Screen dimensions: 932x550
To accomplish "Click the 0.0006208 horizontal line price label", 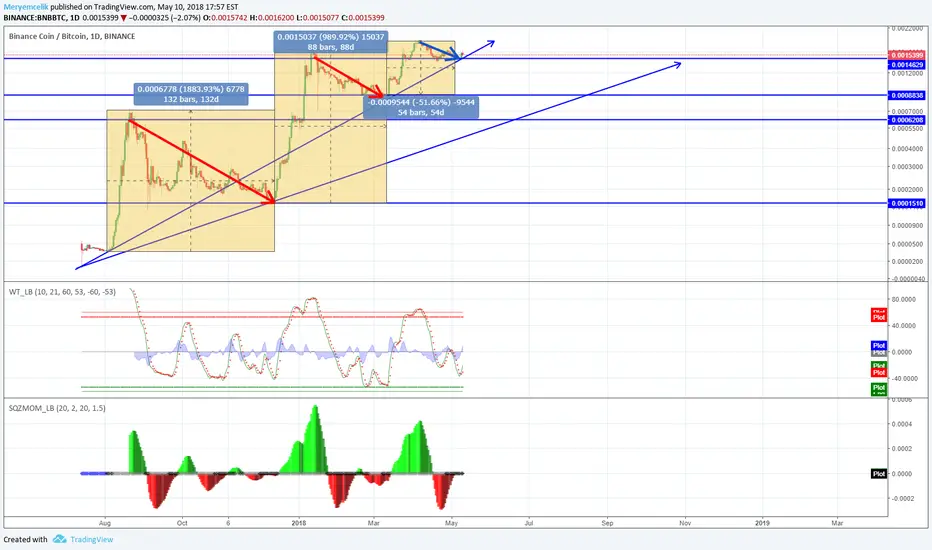I will pyautogui.click(x=907, y=120).
